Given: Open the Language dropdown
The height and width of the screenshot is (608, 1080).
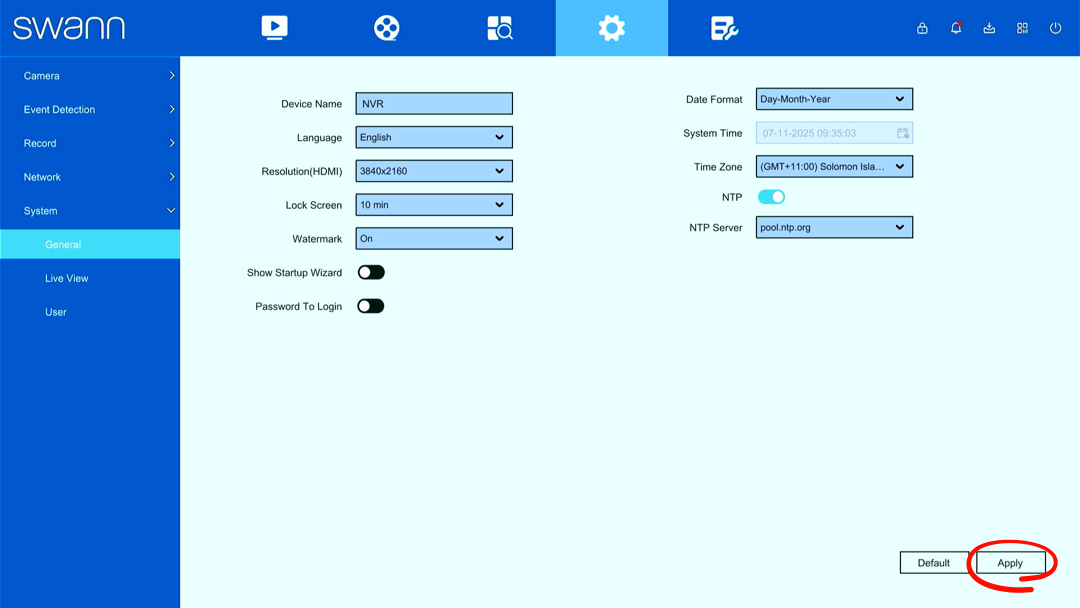Looking at the screenshot, I should pos(434,137).
